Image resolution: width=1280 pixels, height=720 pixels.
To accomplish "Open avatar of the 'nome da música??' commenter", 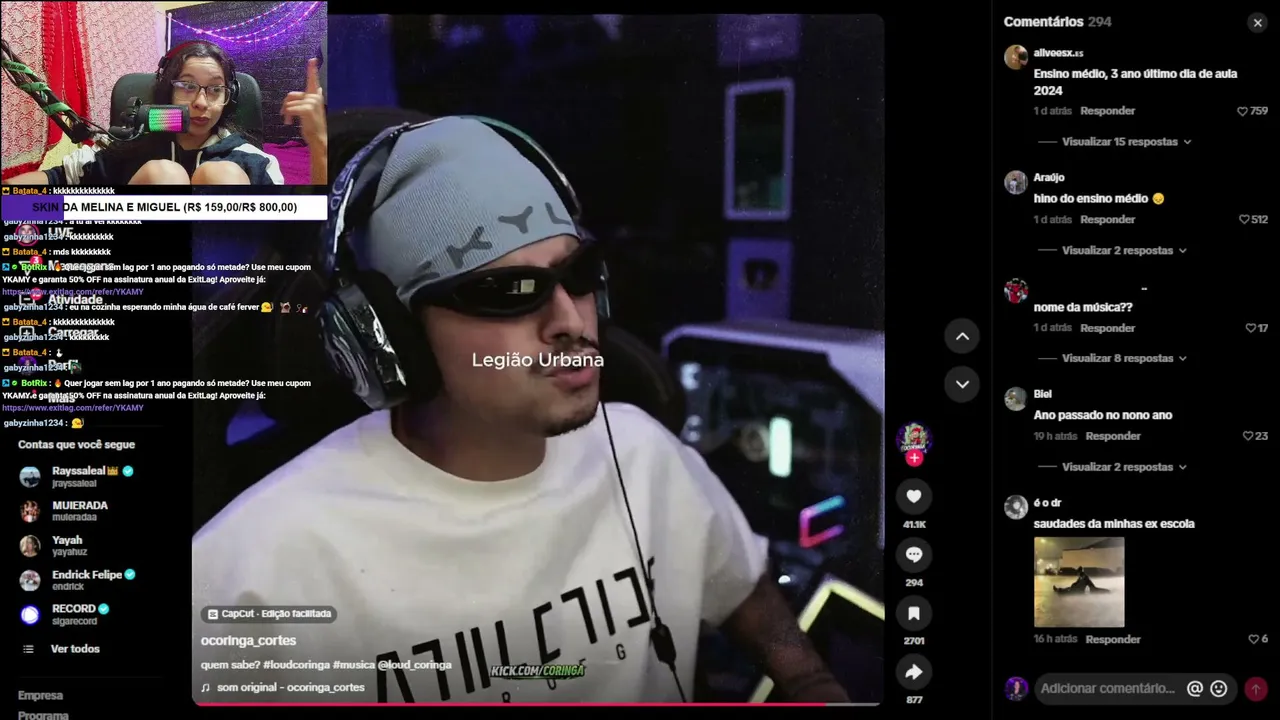I will [x=1016, y=291].
